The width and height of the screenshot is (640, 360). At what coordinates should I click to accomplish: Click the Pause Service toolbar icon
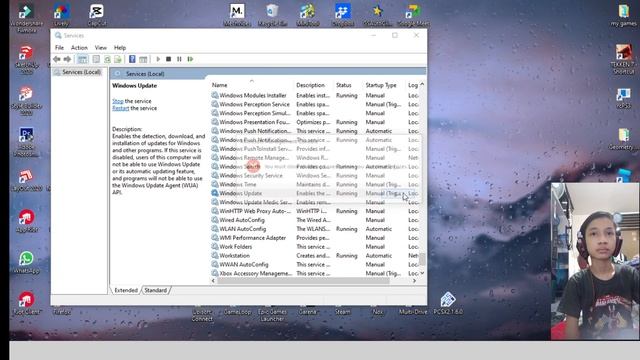pyautogui.click(x=179, y=59)
